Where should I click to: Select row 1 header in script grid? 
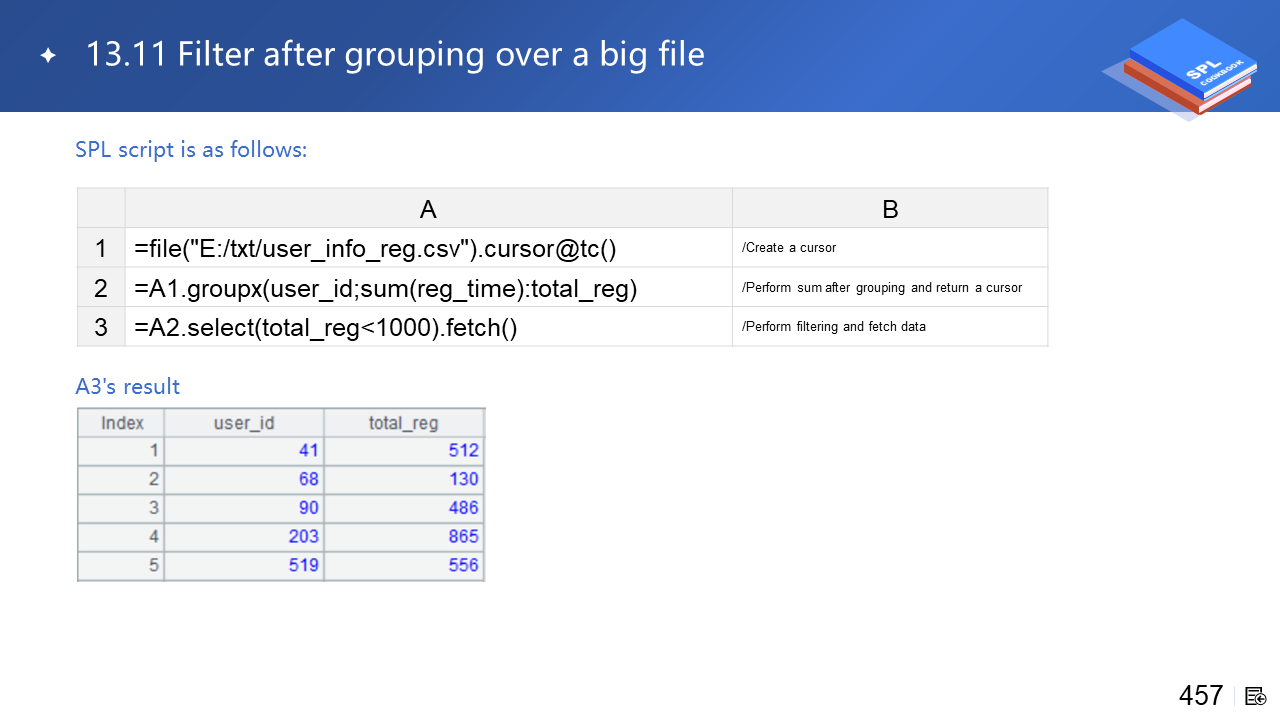coord(101,248)
